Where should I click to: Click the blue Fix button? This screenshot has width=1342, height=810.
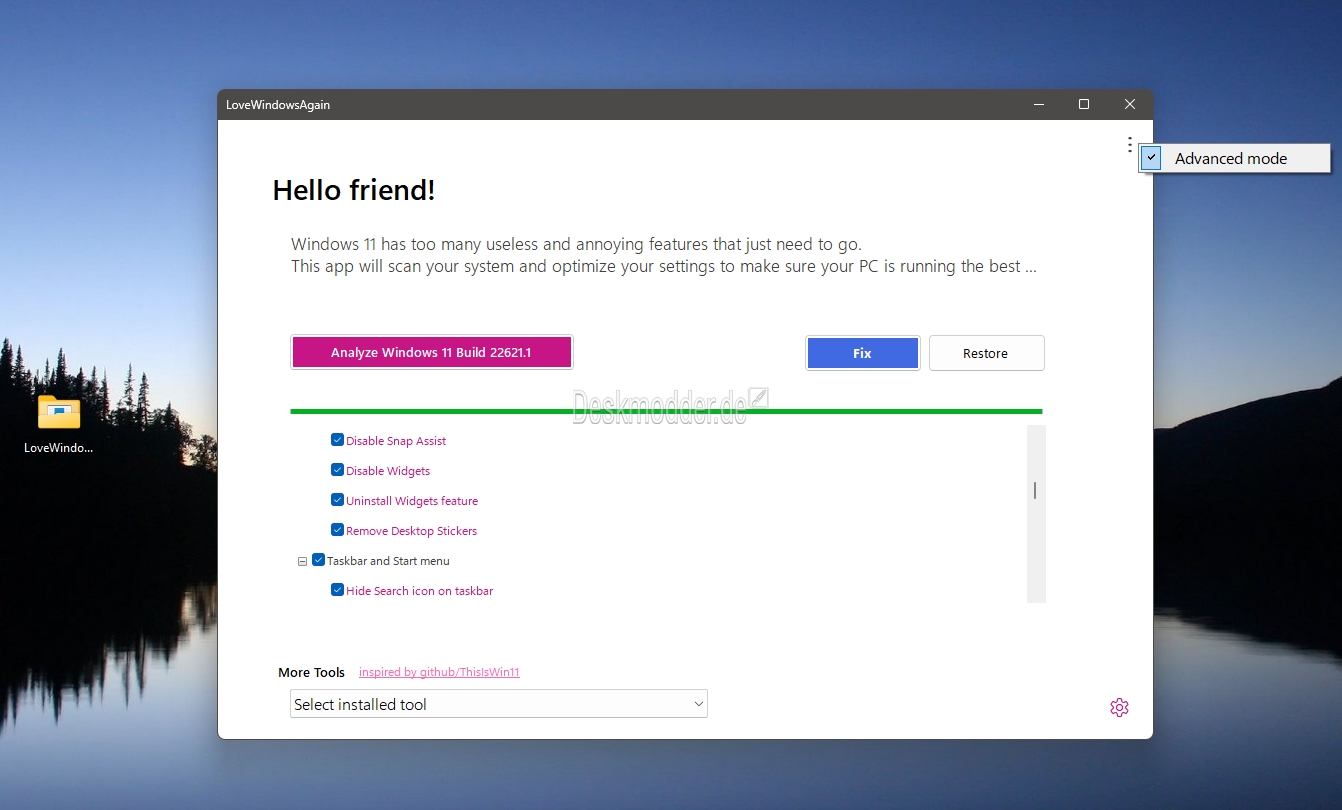coord(862,353)
